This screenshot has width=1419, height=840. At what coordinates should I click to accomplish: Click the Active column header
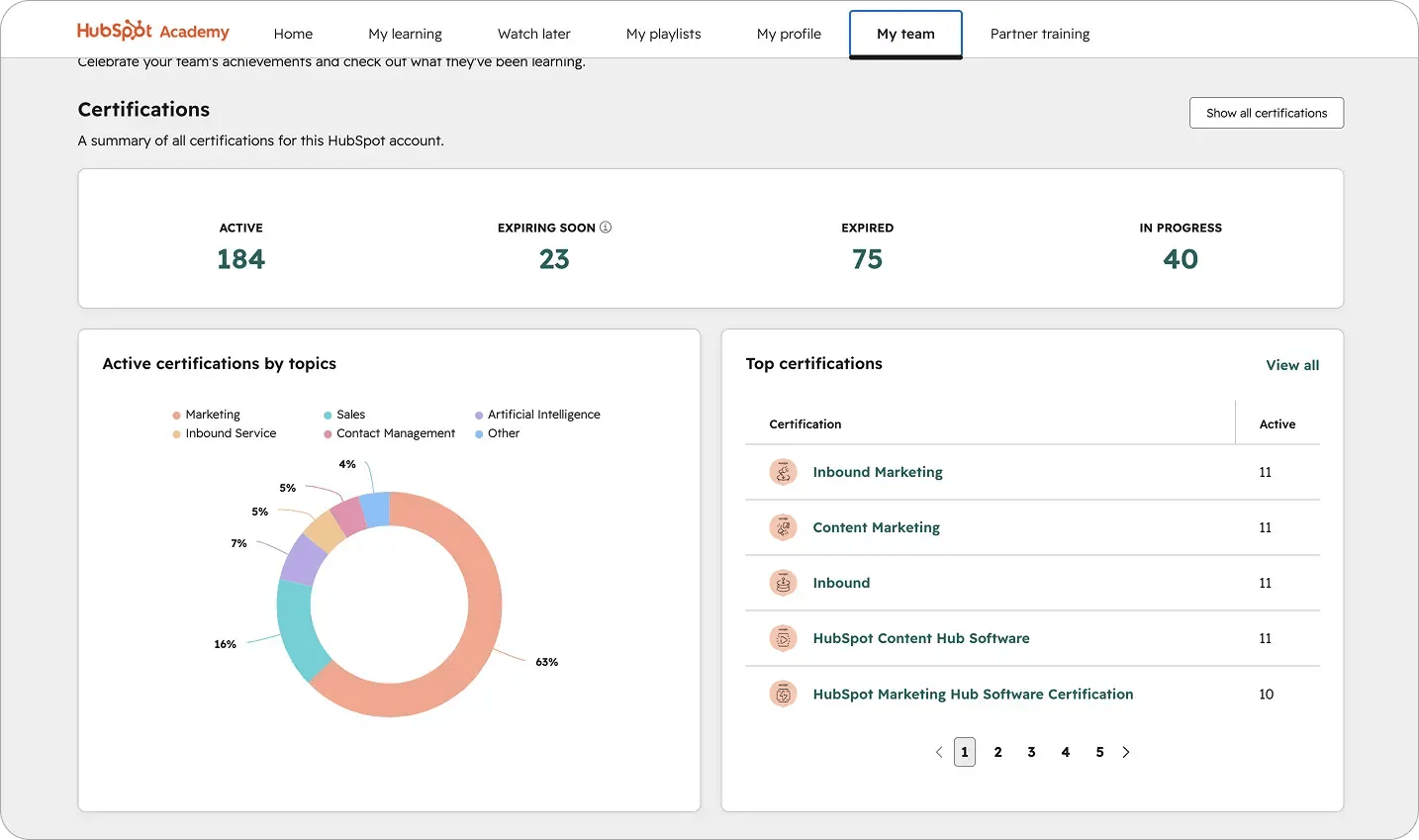[x=1277, y=423]
